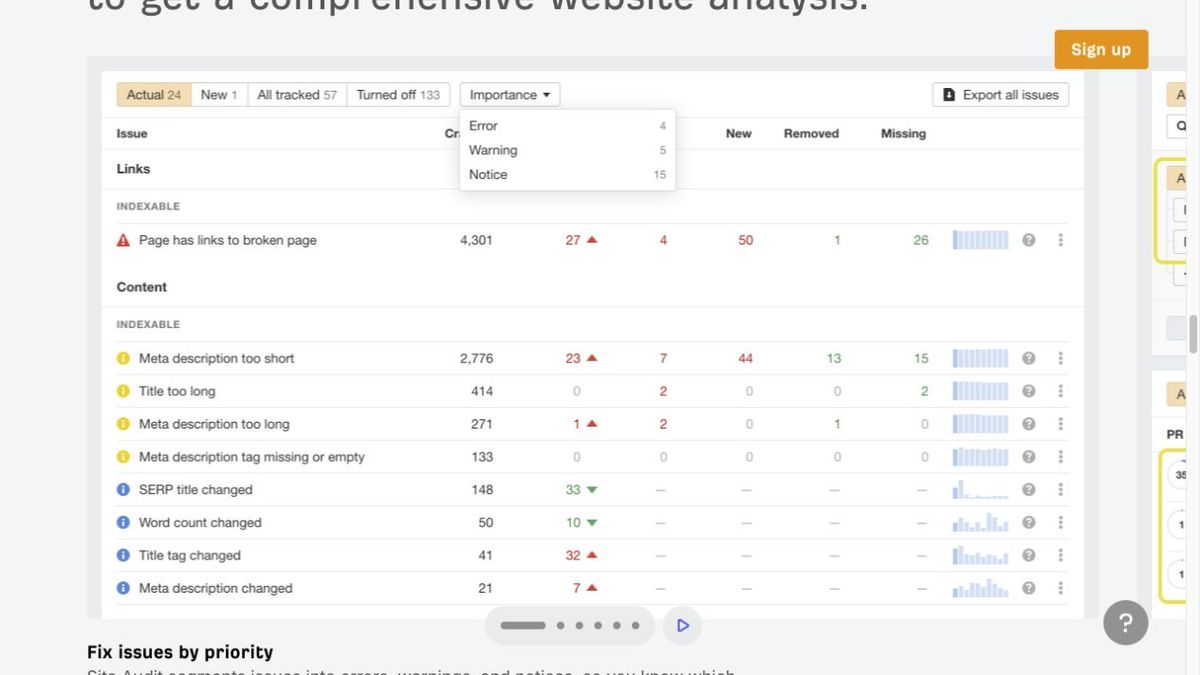Open kebab menu for Title too long
The image size is (1200, 675).
pyautogui.click(x=1060, y=391)
